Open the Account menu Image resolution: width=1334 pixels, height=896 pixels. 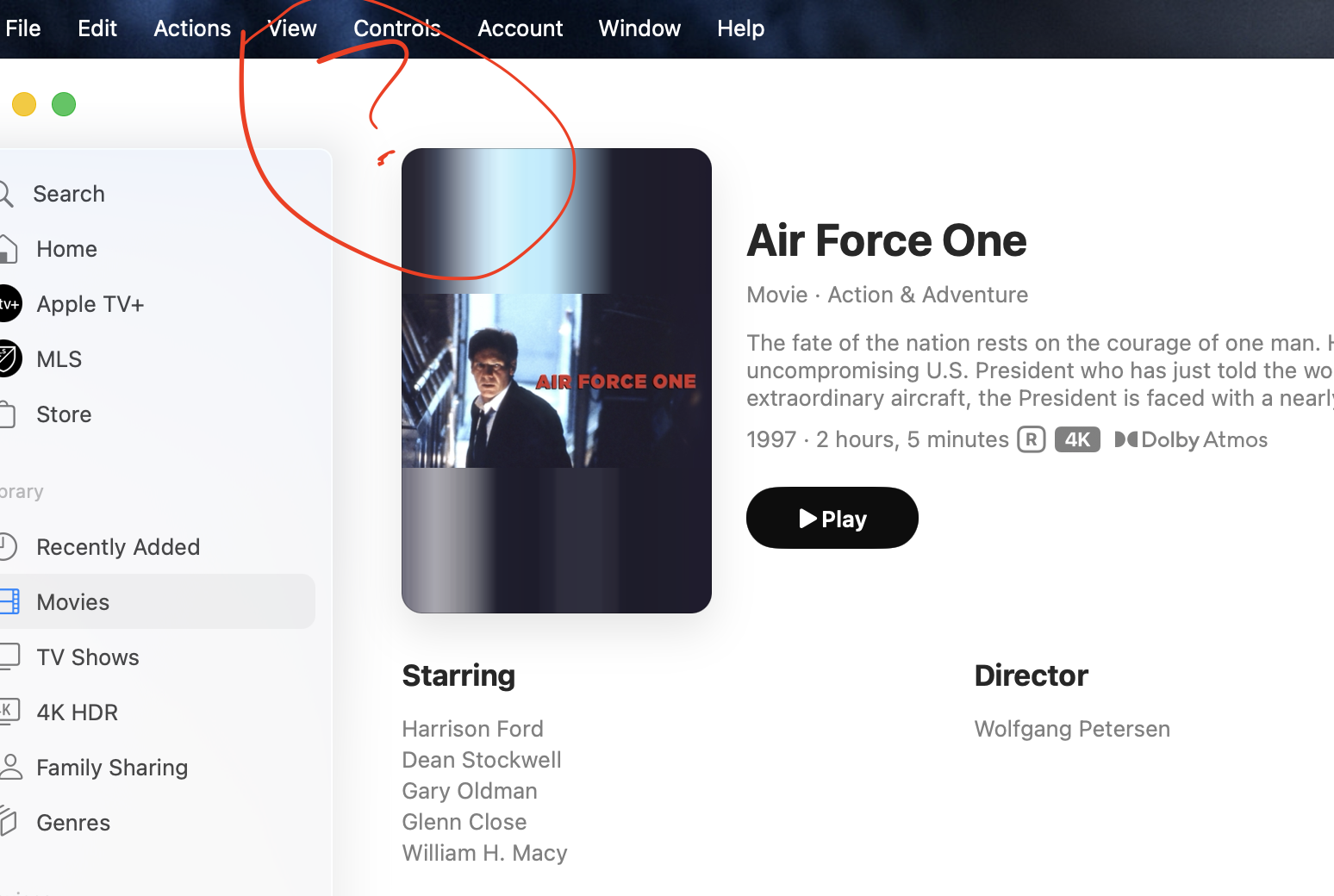coord(520,28)
